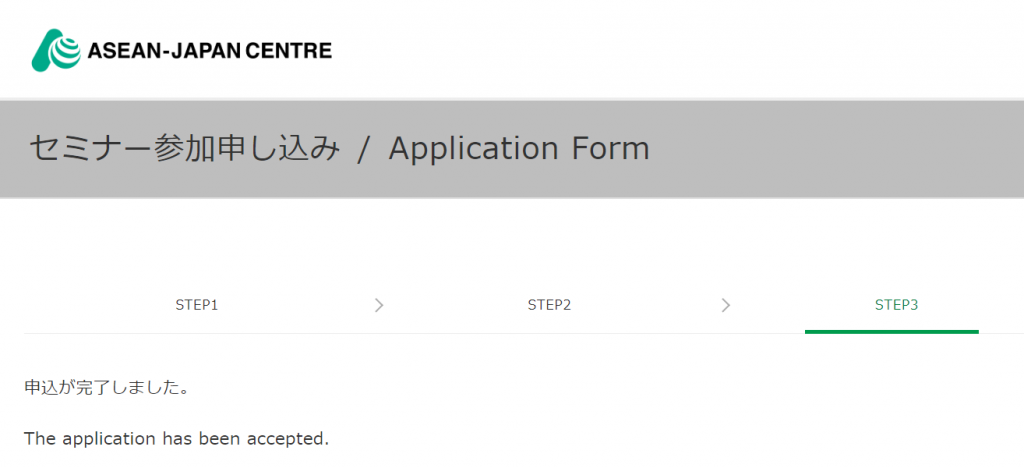This screenshot has width=1024, height=468.
Task: Click the right chevron after STEP2
Action: tap(726, 305)
